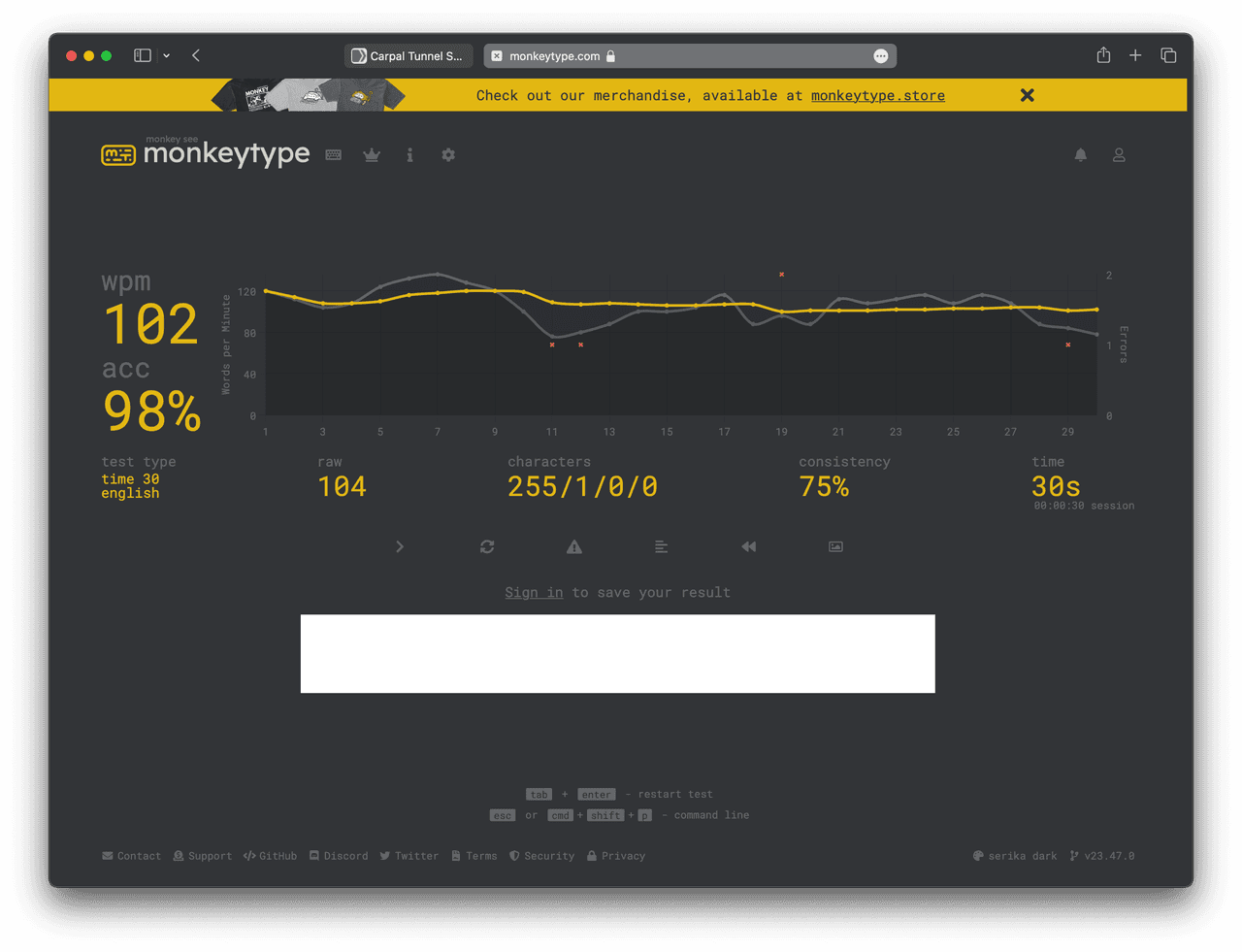
Task: Open the settings gear icon
Action: point(448,155)
